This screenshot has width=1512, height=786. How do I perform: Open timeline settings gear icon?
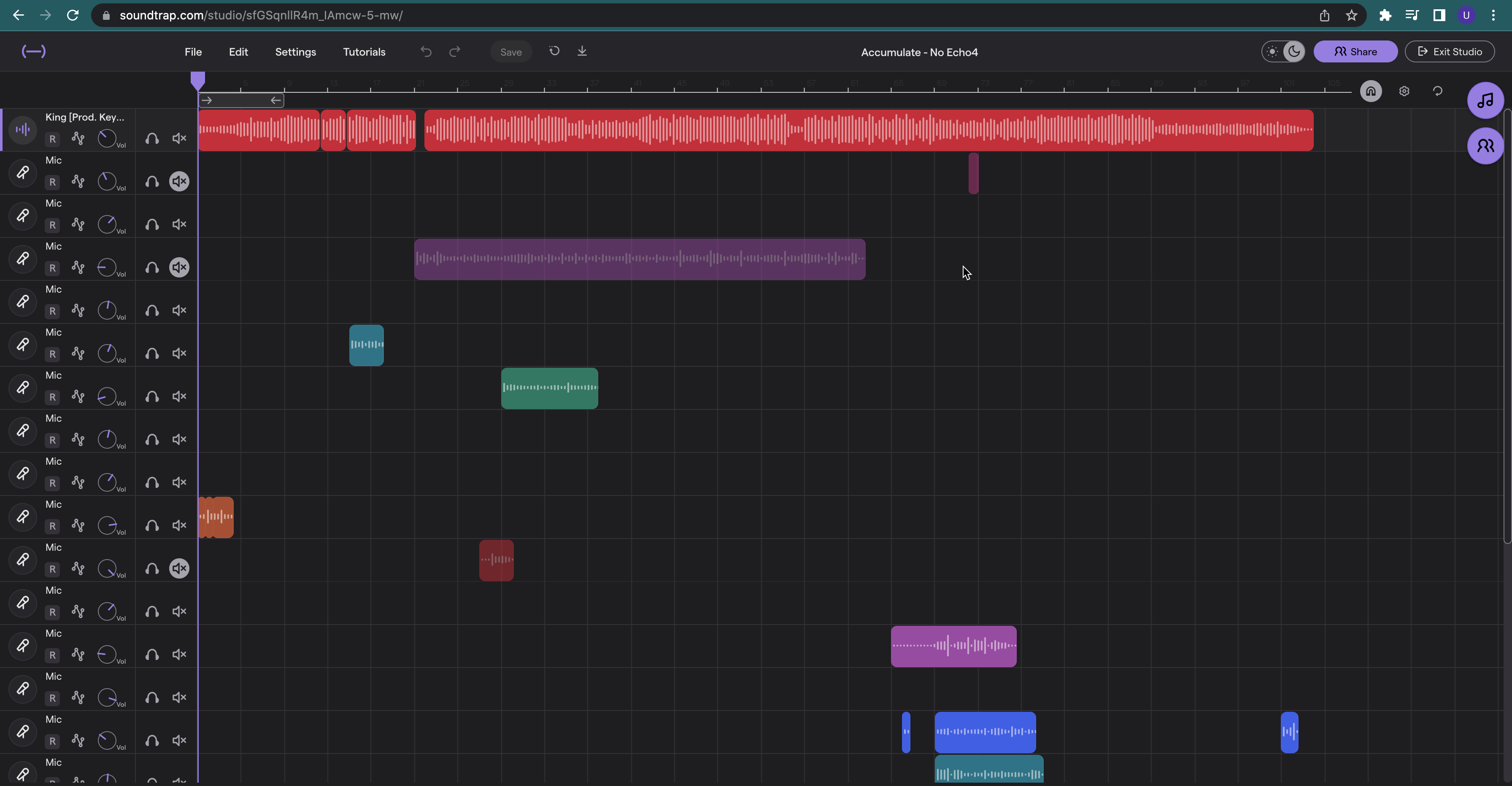[x=1404, y=91]
